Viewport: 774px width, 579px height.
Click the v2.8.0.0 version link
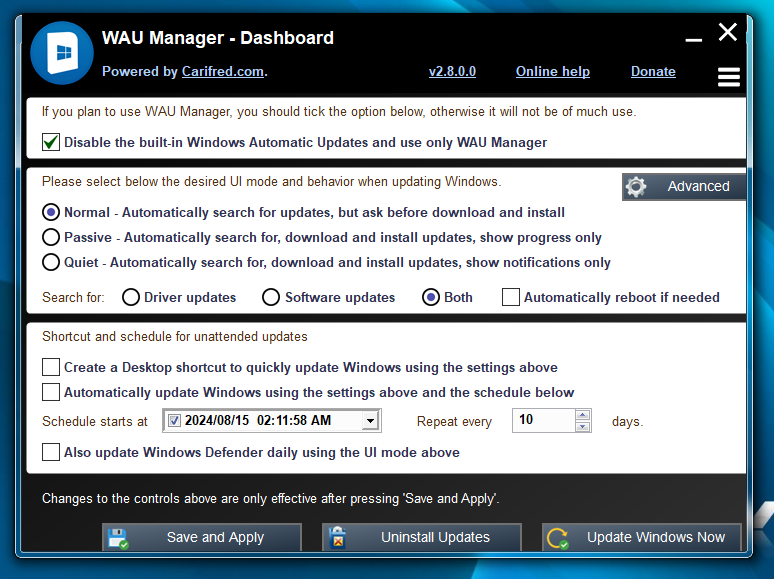(452, 72)
